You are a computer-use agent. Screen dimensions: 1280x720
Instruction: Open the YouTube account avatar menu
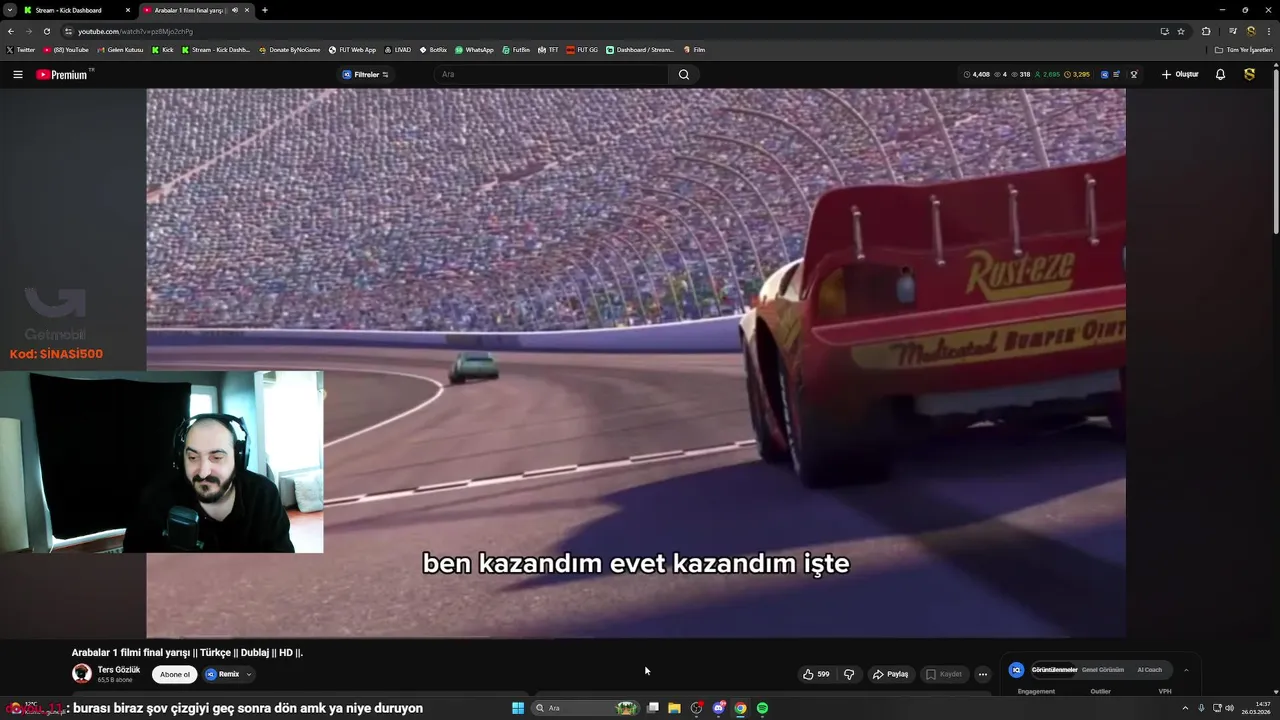tap(1249, 74)
